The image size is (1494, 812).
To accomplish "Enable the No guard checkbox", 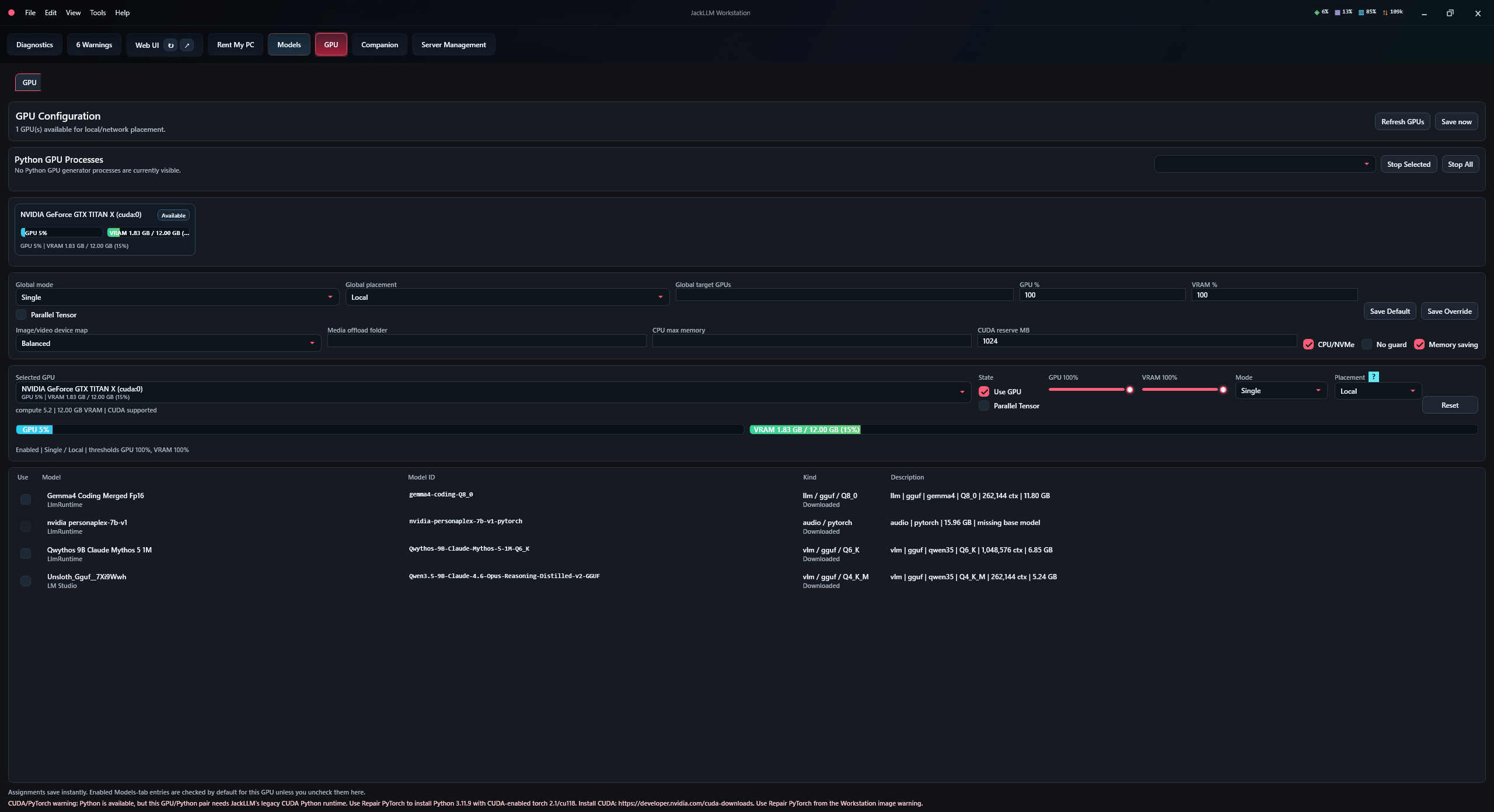I will pos(1367,344).
